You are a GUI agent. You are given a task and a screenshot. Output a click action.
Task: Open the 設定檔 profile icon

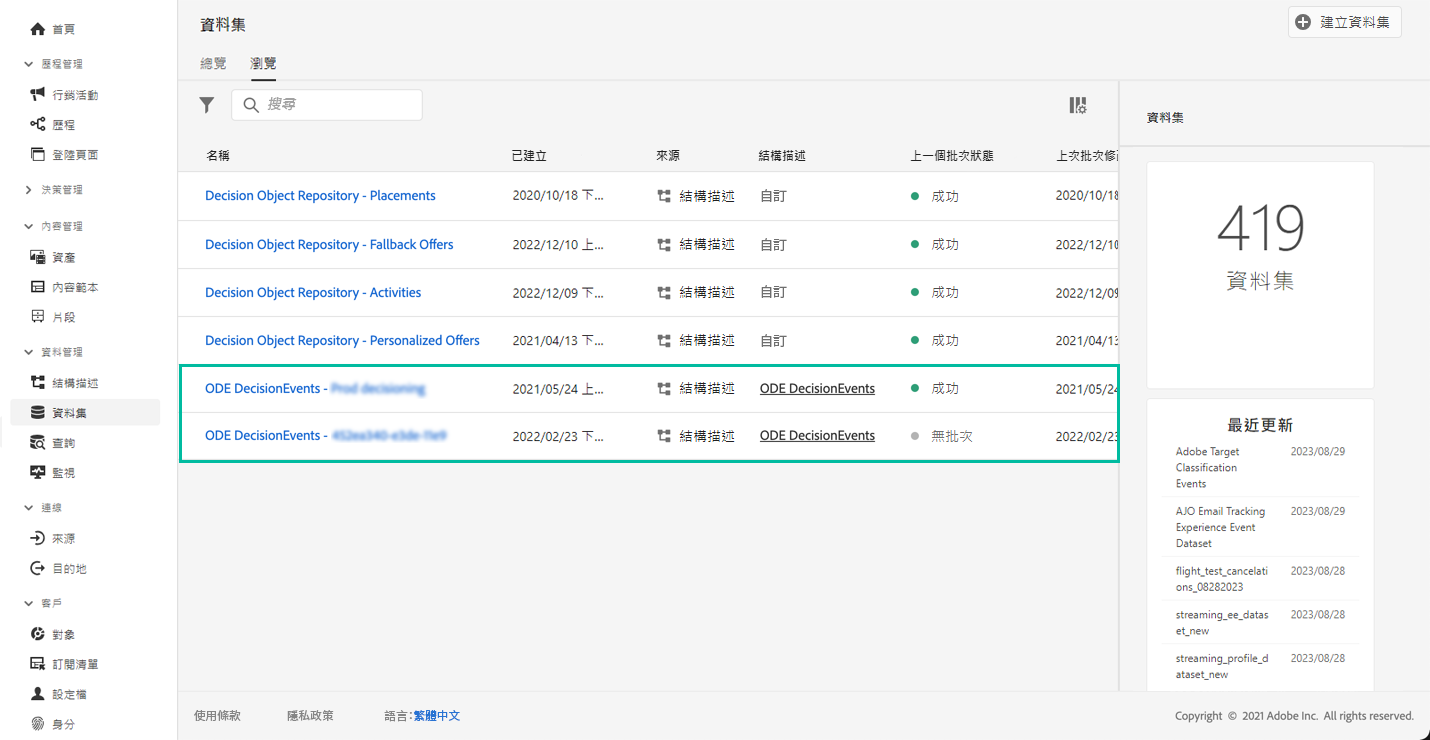tap(38, 694)
